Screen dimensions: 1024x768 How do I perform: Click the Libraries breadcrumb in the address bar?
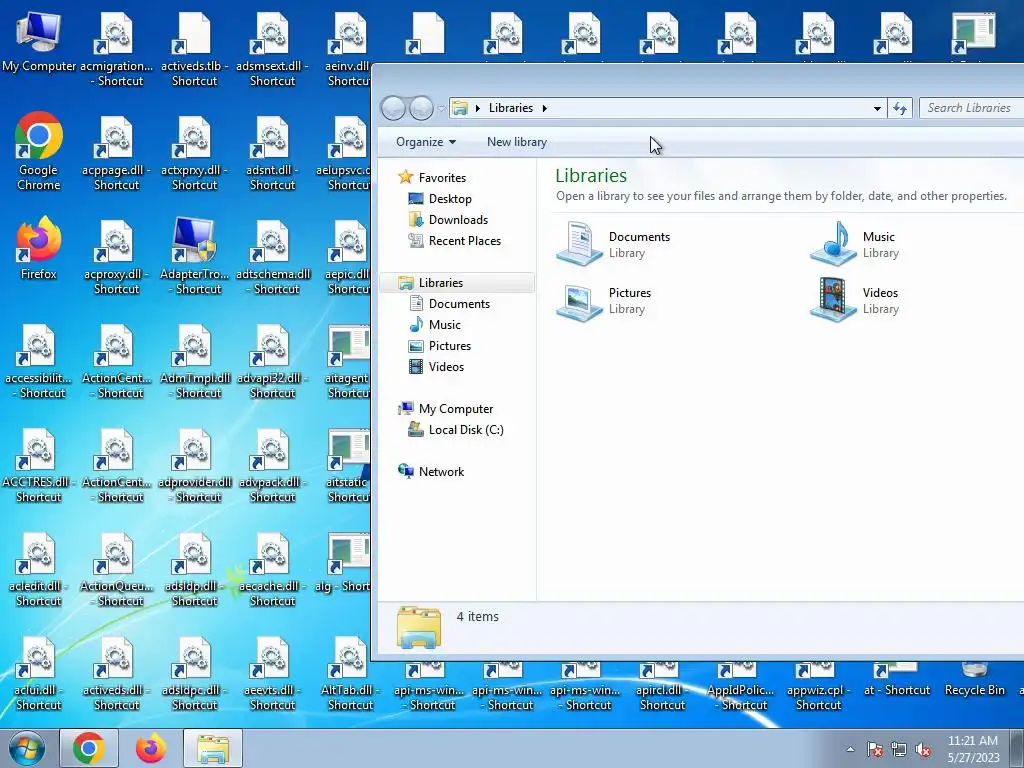click(511, 108)
